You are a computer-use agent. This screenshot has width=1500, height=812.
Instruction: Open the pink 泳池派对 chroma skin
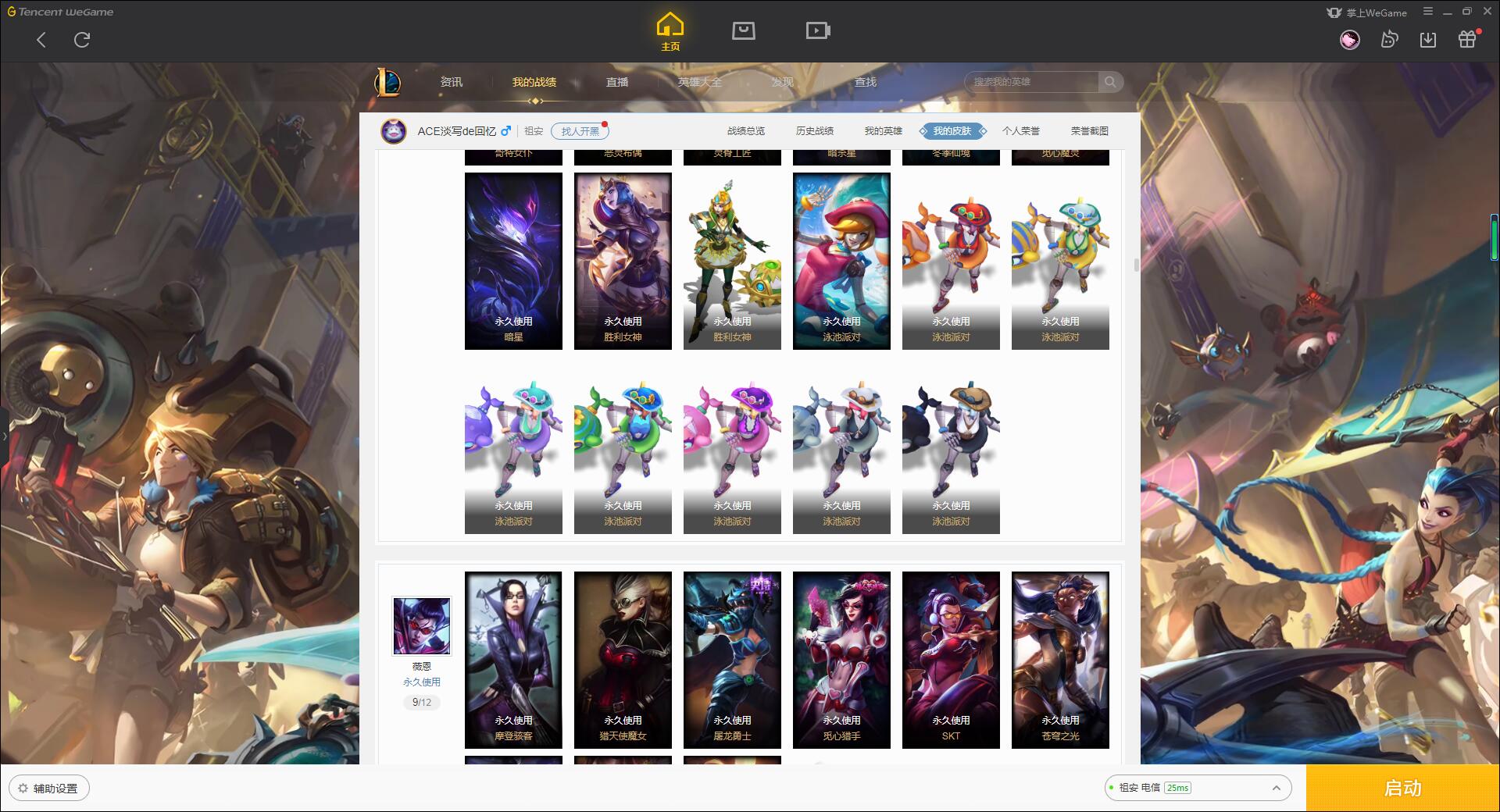[732, 445]
